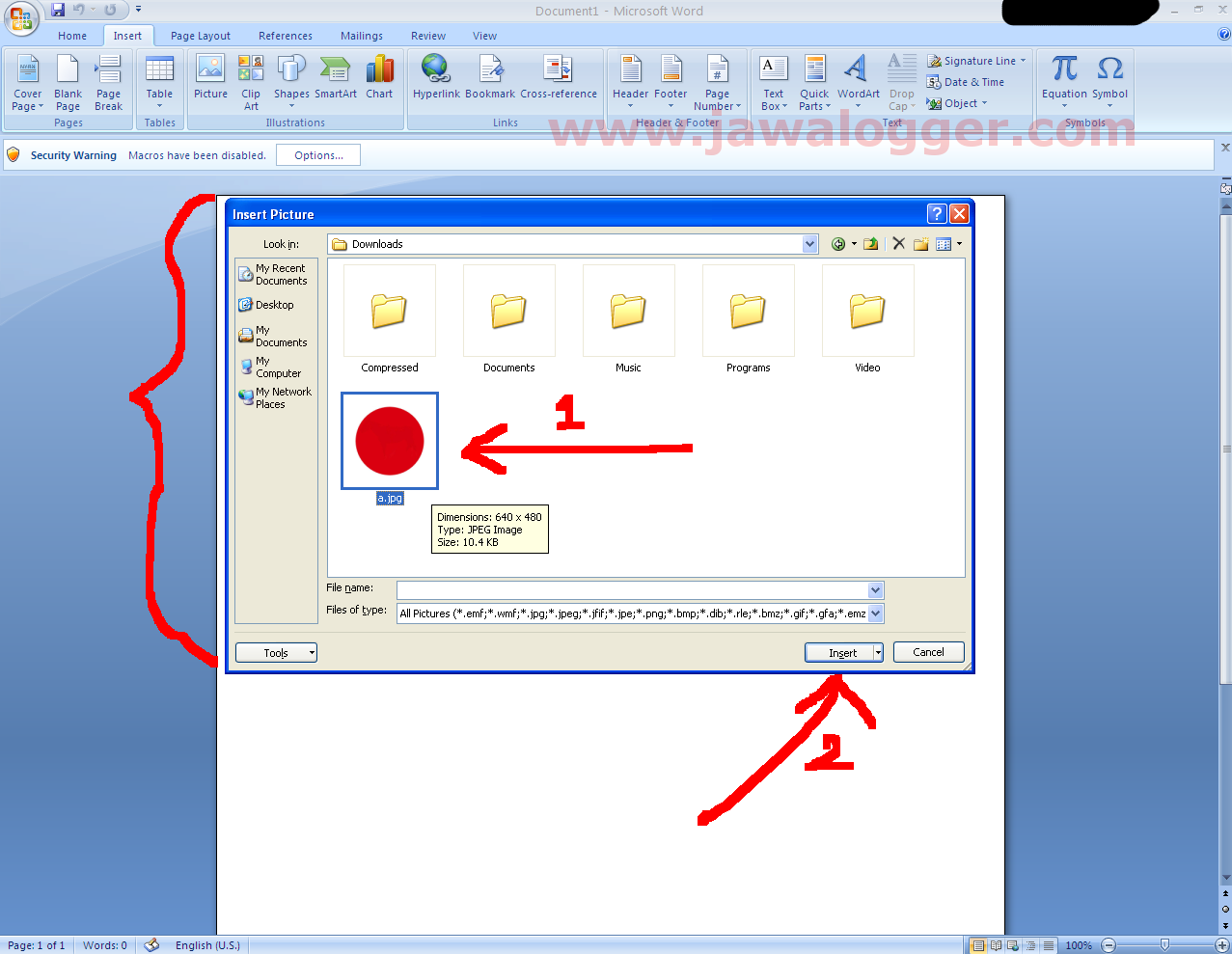Open My Network Places
This screenshot has width=1232, height=954.
click(276, 397)
